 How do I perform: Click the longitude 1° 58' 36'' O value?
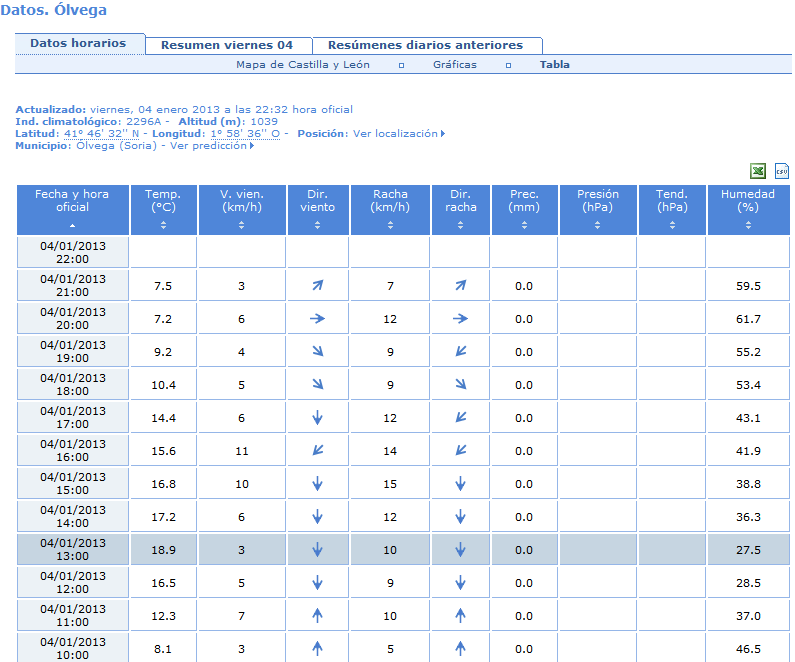[245, 134]
